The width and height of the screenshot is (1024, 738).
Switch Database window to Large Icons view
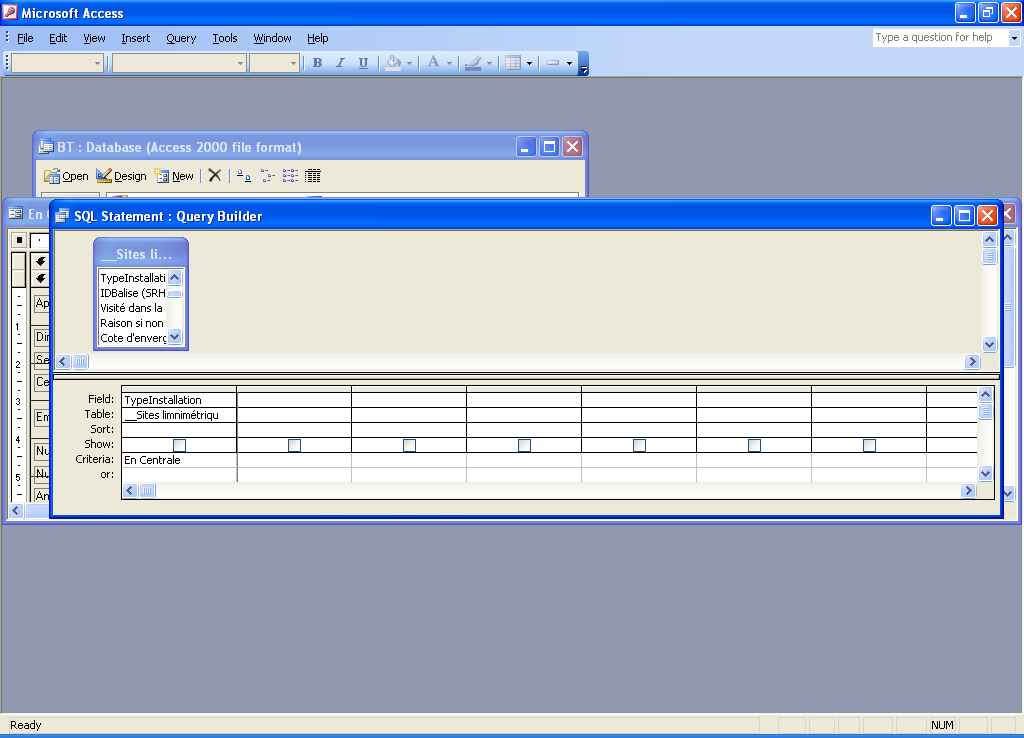(244, 175)
